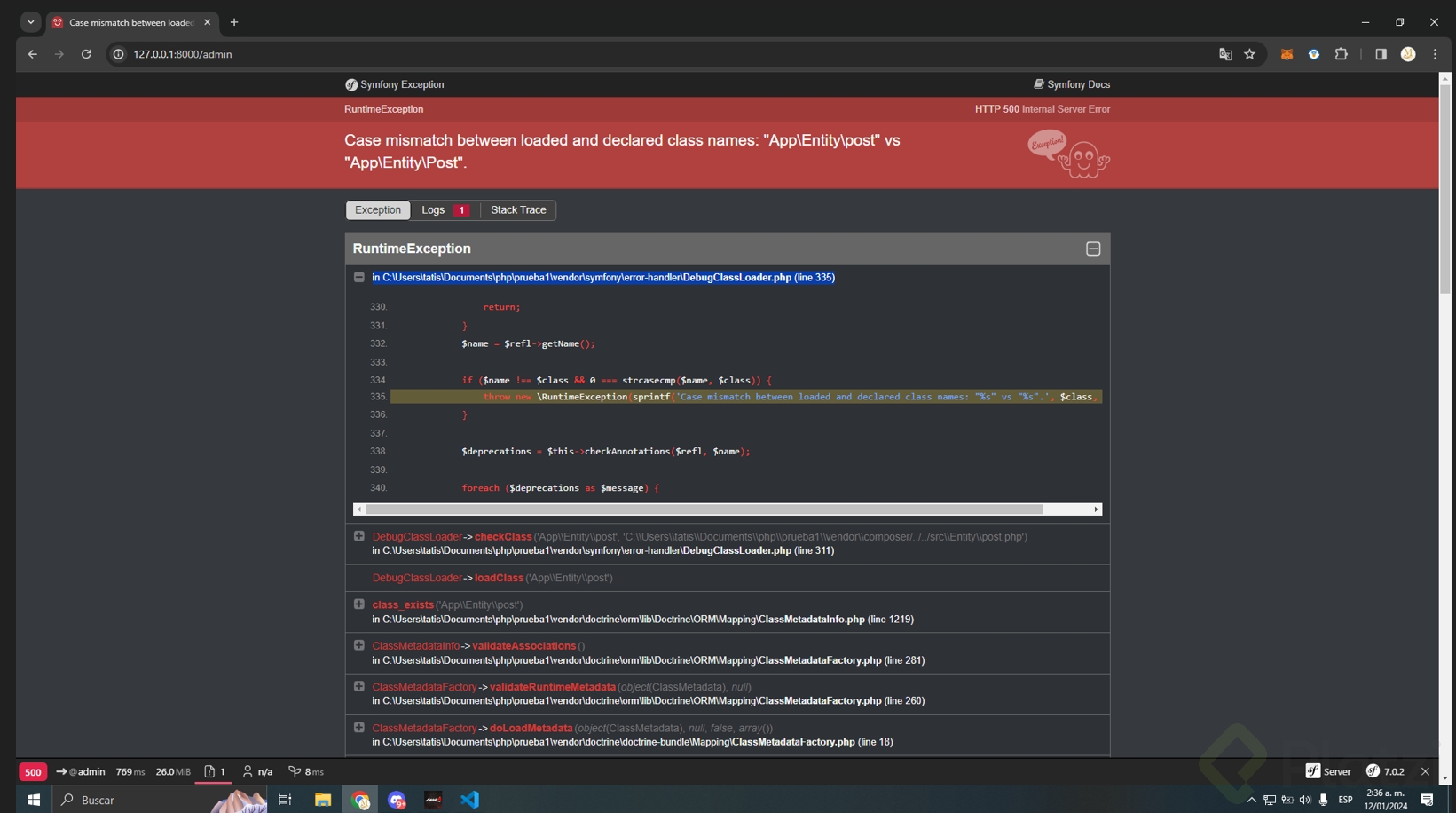This screenshot has height=813, width=1456.
Task: Open the 769 ms performance panel
Action: click(130, 772)
